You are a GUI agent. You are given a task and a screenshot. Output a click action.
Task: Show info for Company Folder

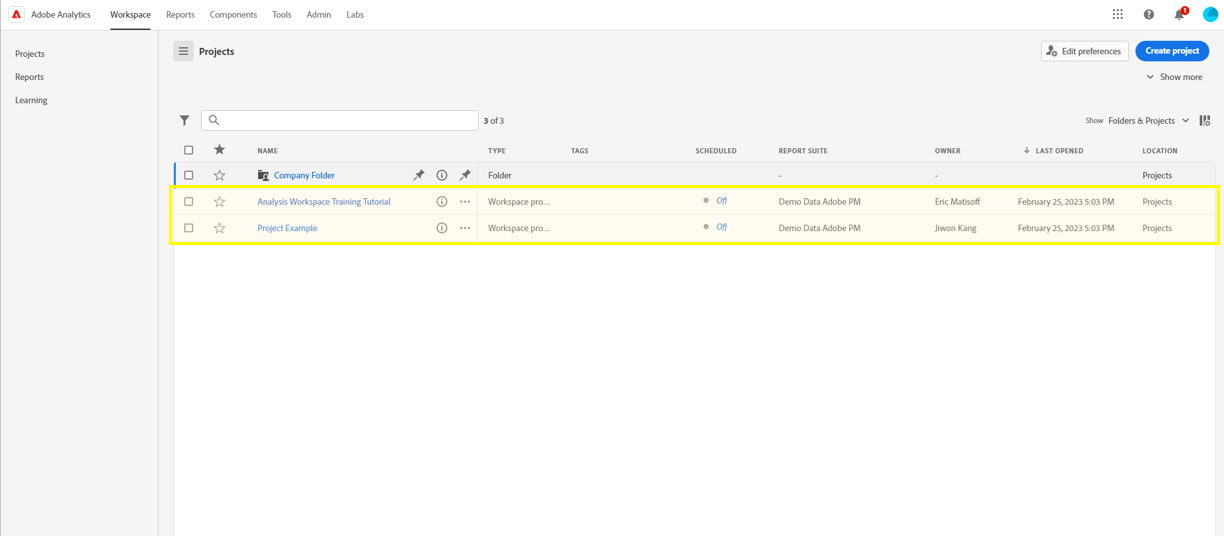442,175
